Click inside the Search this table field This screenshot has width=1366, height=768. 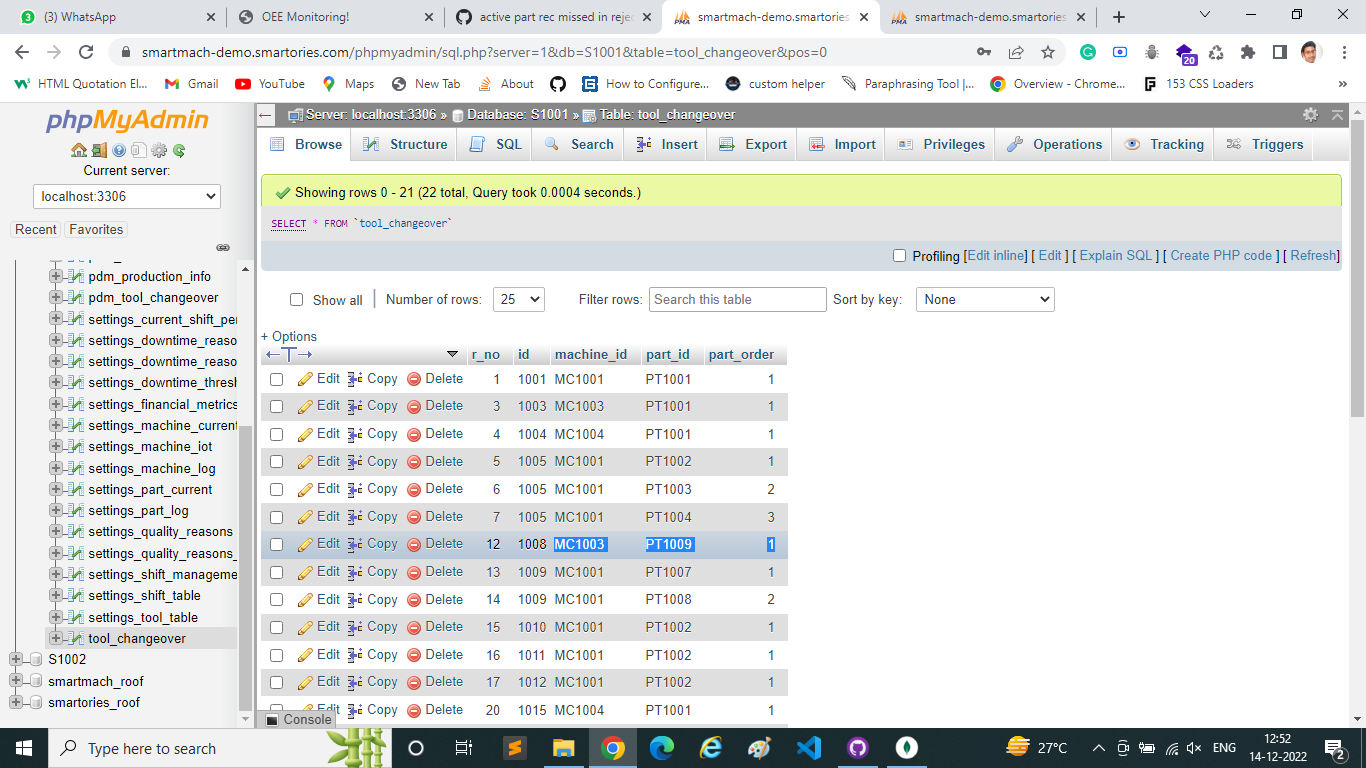pos(737,299)
